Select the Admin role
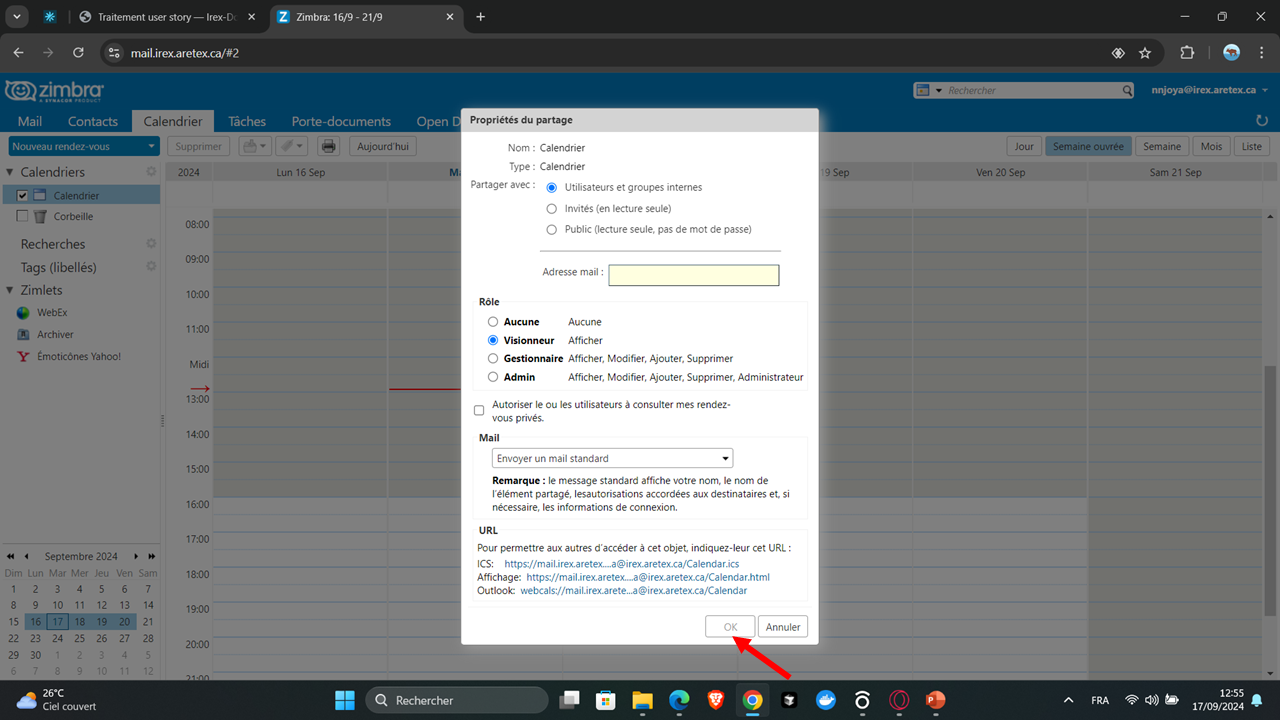Image resolution: width=1280 pixels, height=720 pixels. click(493, 377)
